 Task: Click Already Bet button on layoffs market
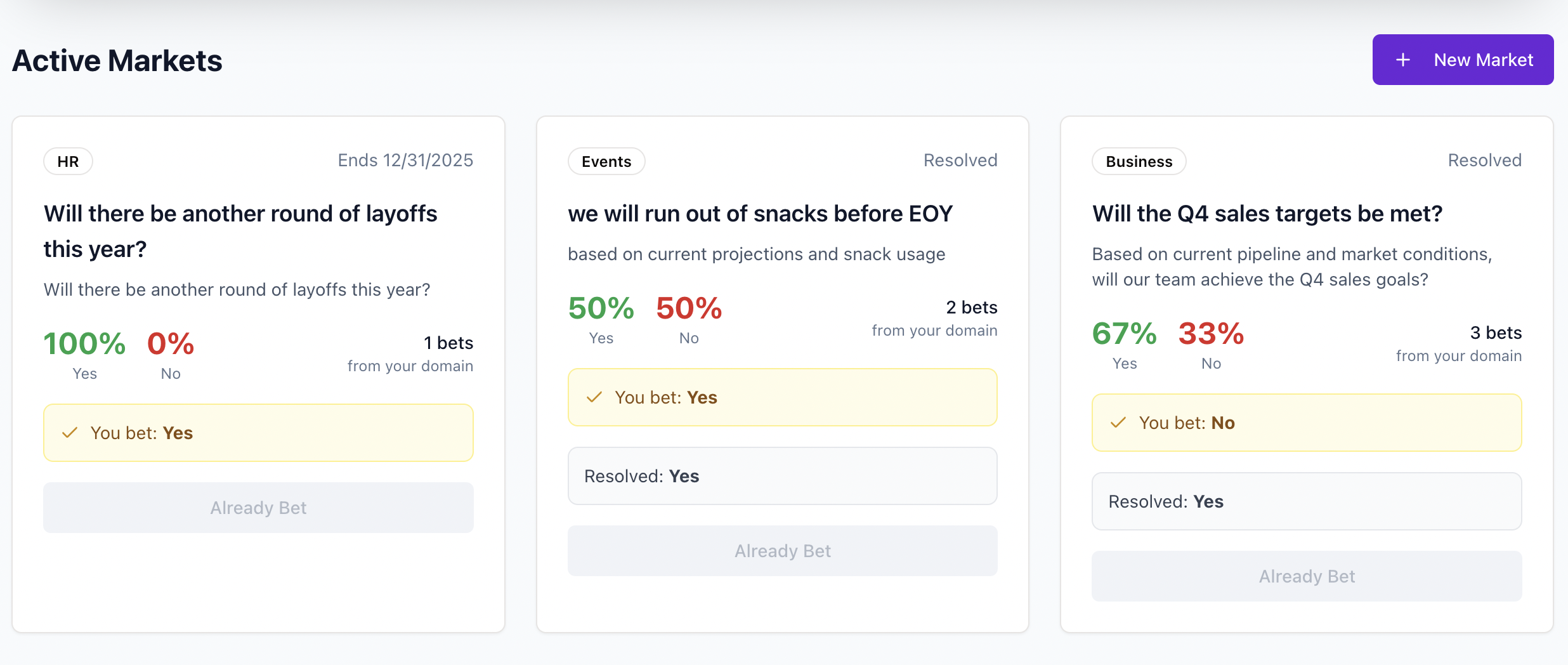pos(258,508)
